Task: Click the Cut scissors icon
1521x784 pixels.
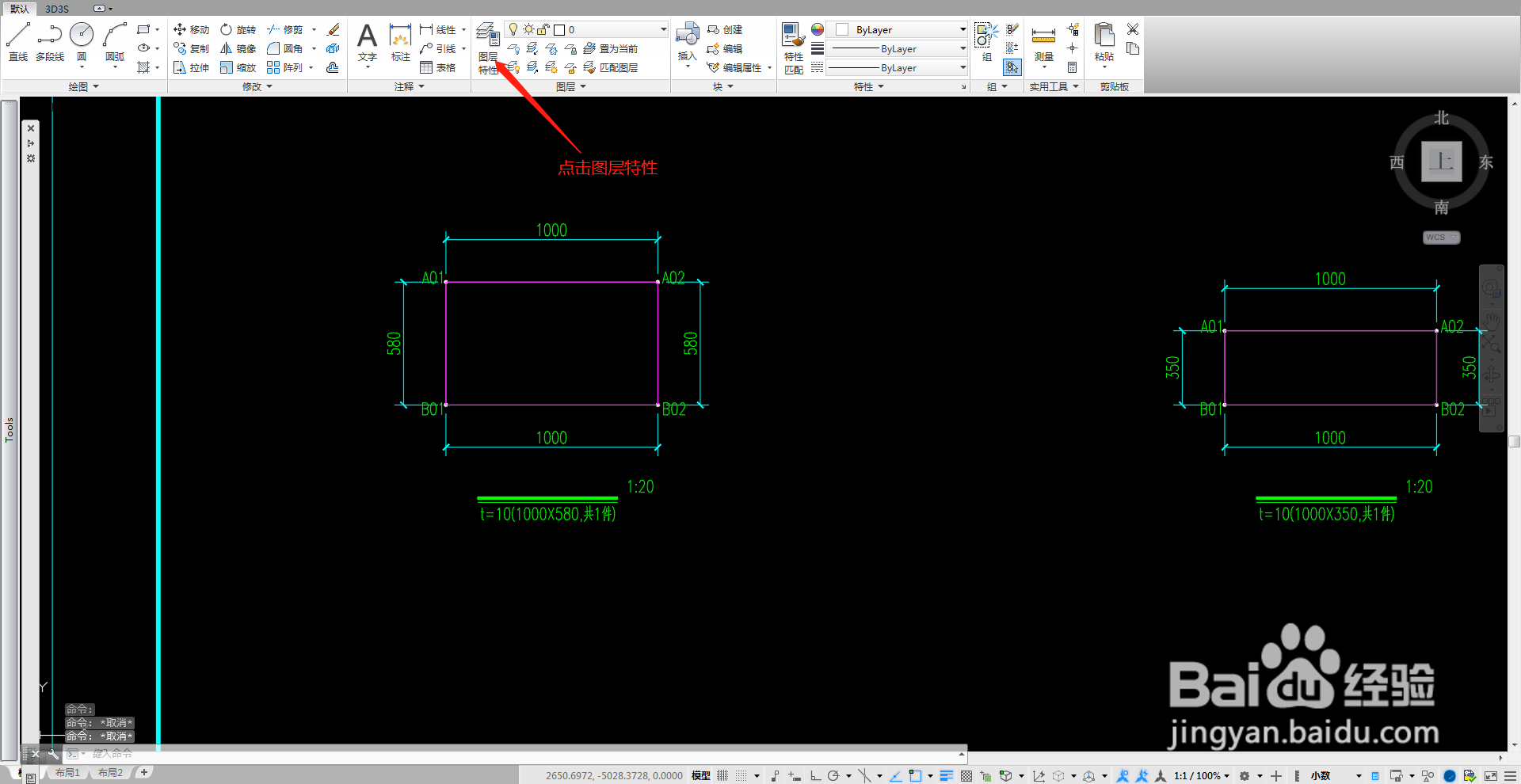Action: point(1133,29)
